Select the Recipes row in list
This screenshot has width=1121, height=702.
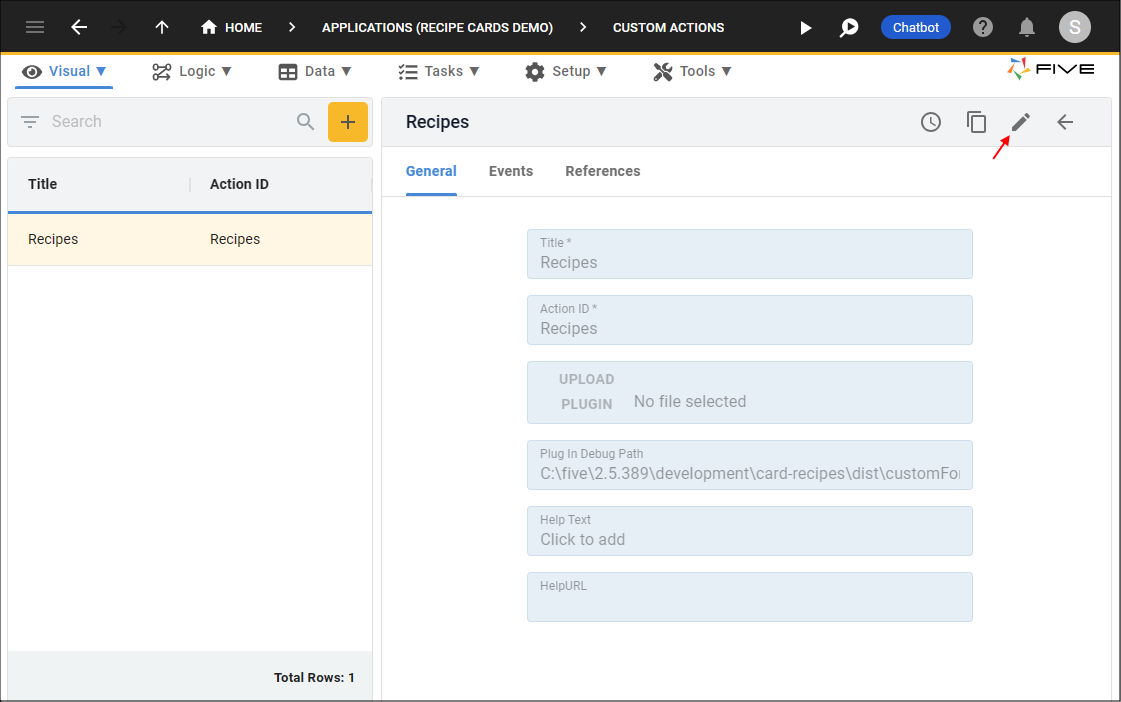[x=190, y=239]
